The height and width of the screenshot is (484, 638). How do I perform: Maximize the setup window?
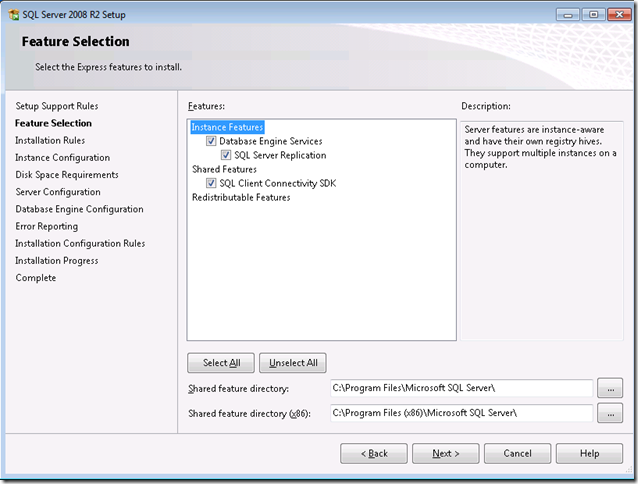point(593,15)
